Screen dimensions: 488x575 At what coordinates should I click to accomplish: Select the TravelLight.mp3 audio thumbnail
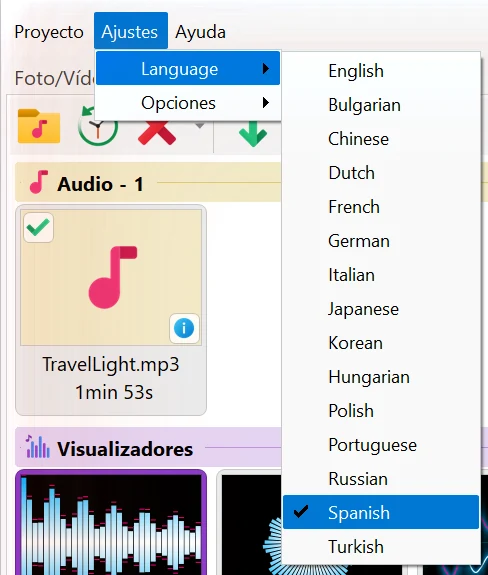pos(111,277)
